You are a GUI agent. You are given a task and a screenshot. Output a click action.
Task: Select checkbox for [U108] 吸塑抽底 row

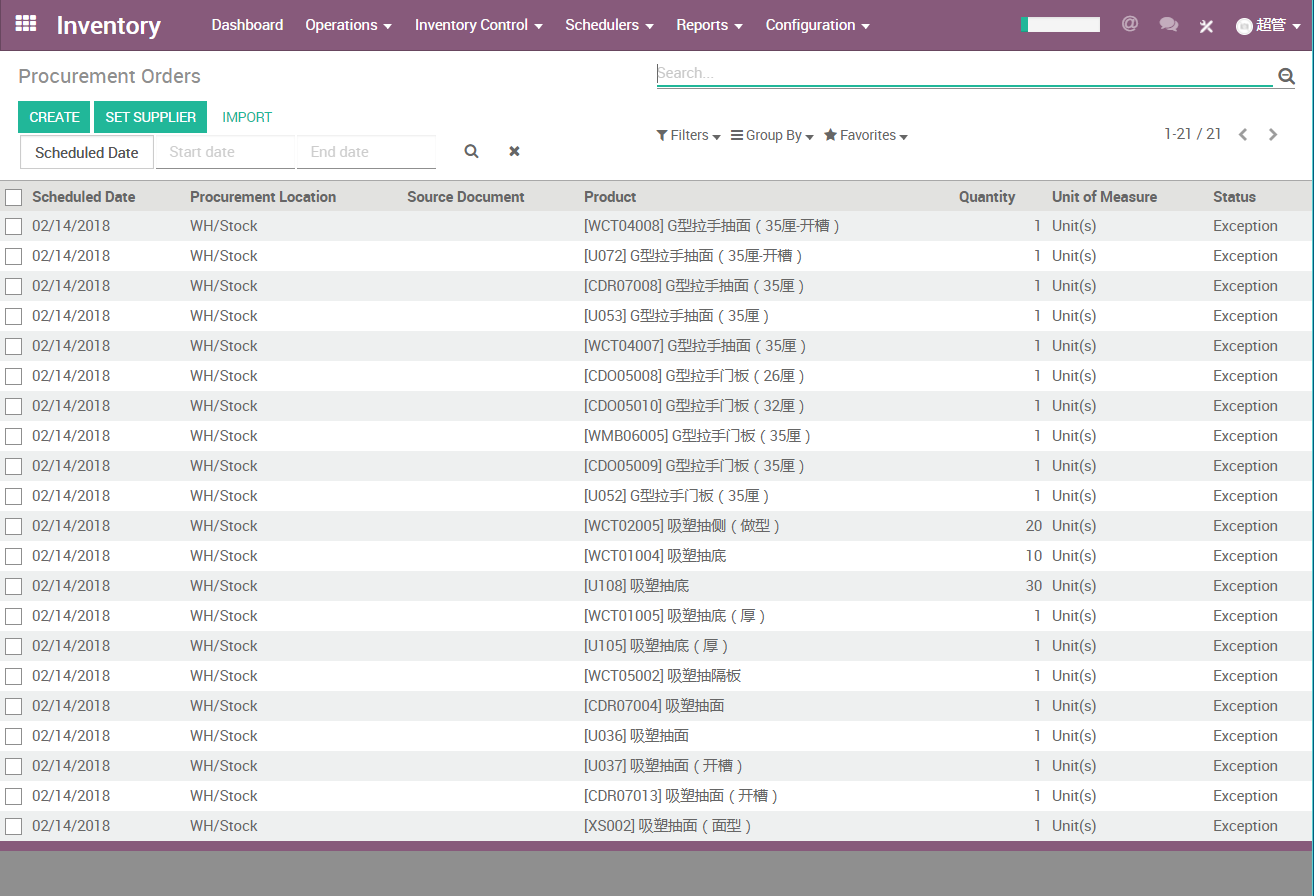pos(13,587)
